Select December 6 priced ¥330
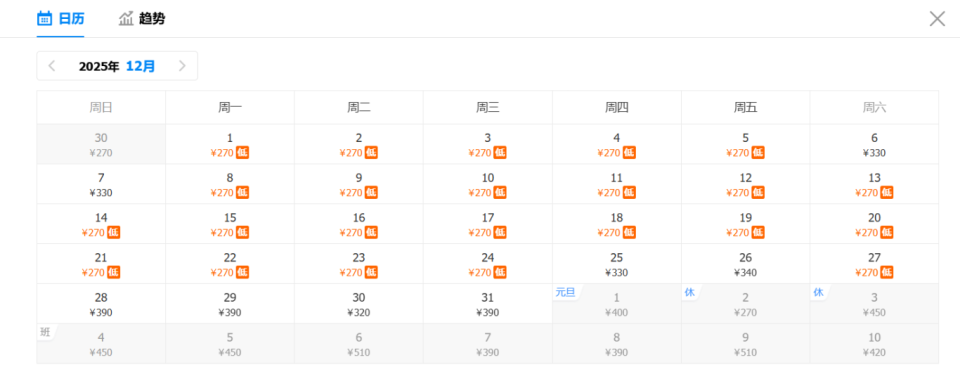This screenshot has width=960, height=386. [874, 145]
